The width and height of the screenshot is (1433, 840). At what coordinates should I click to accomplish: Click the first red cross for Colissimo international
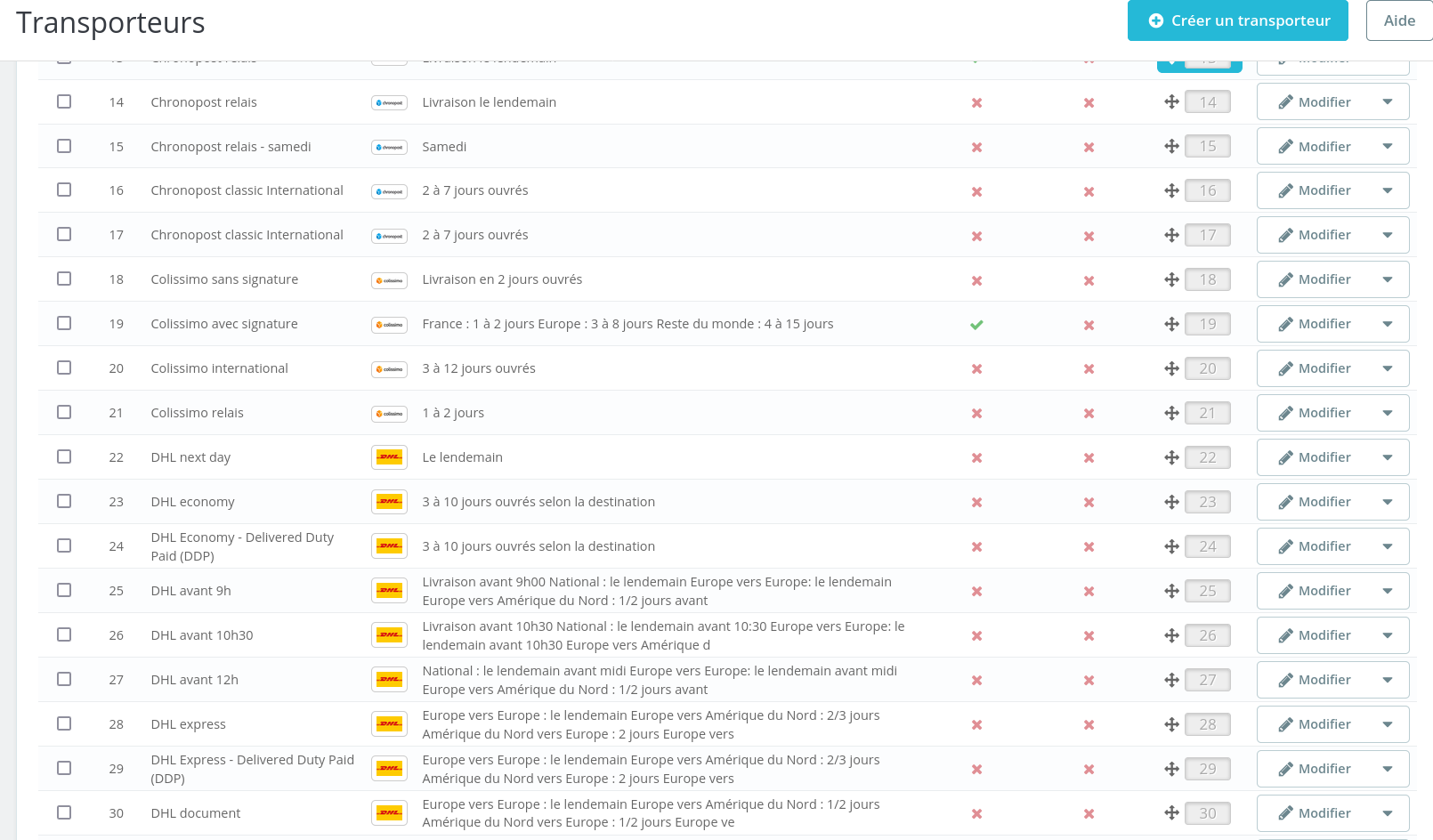(976, 369)
